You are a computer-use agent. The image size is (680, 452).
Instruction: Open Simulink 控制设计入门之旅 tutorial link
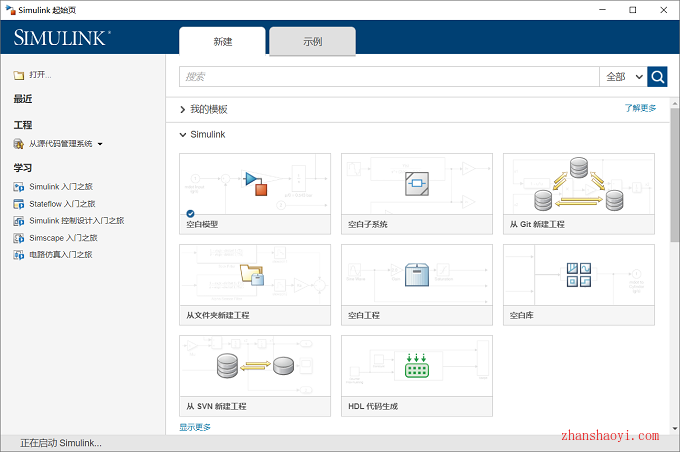point(77,221)
